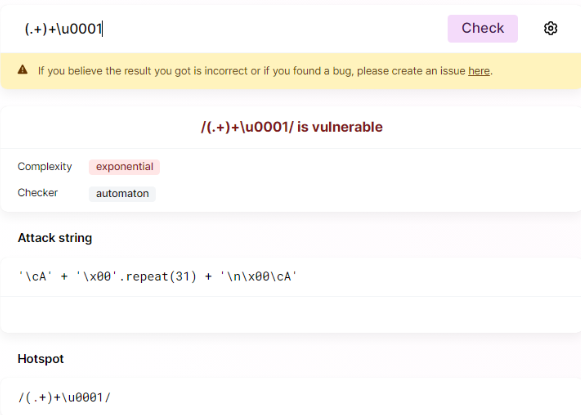
Task: Select the 'automaton' checker badge
Action: 122,194
